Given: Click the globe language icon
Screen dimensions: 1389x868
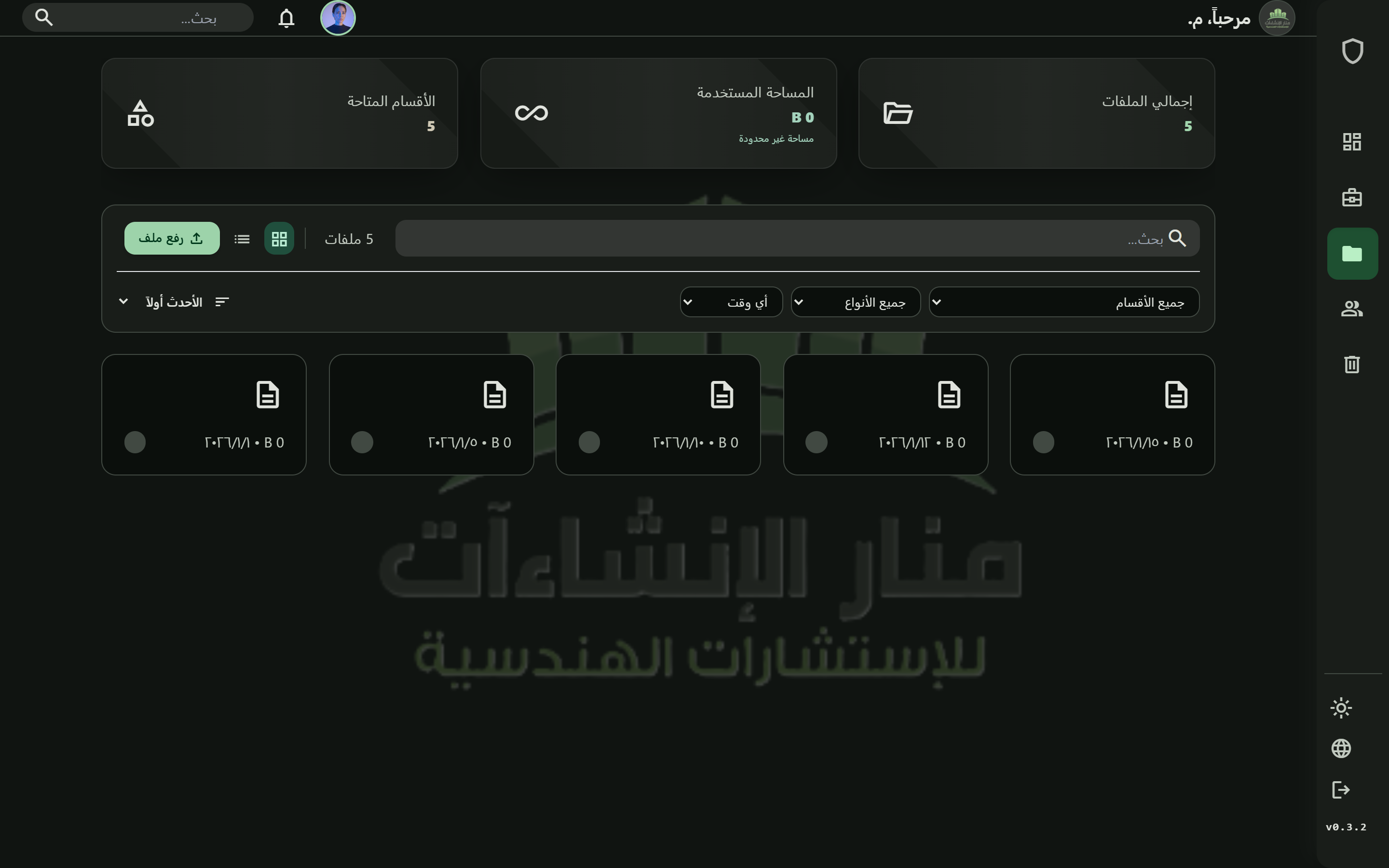Looking at the screenshot, I should point(1341,748).
